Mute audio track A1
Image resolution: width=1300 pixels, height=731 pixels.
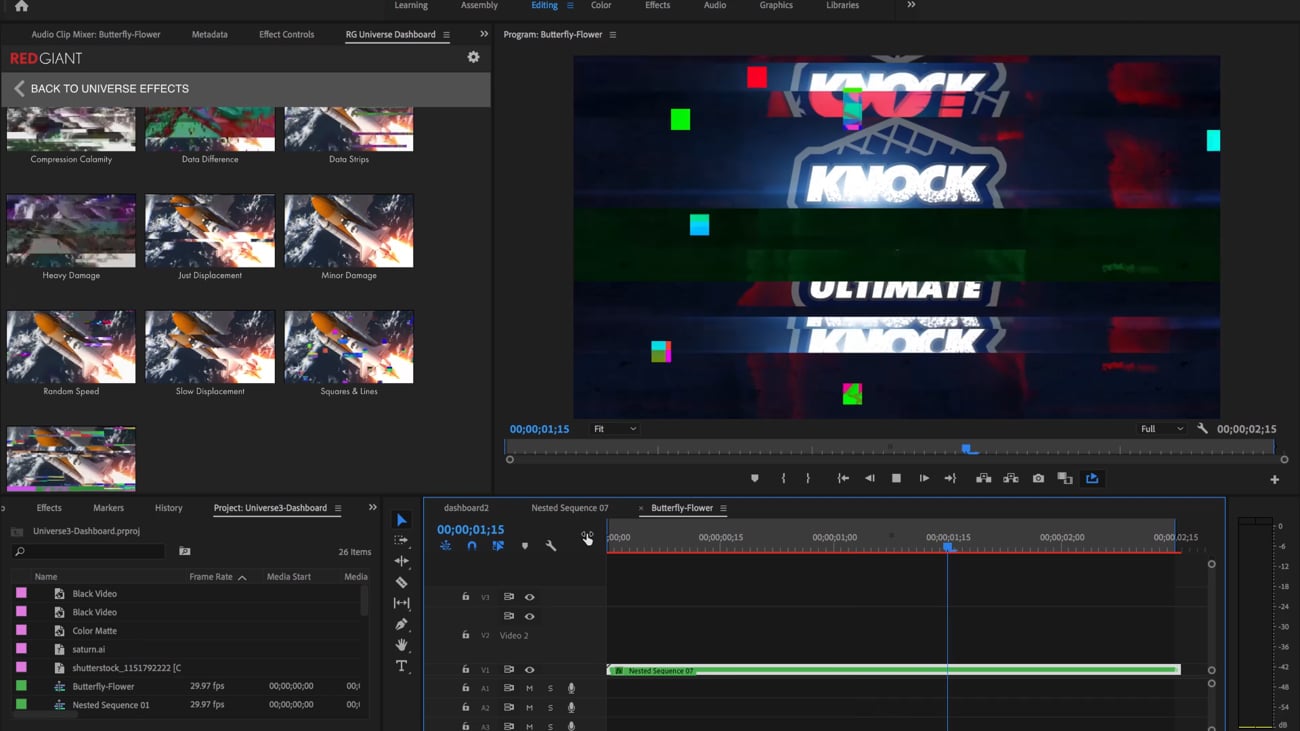click(529, 688)
